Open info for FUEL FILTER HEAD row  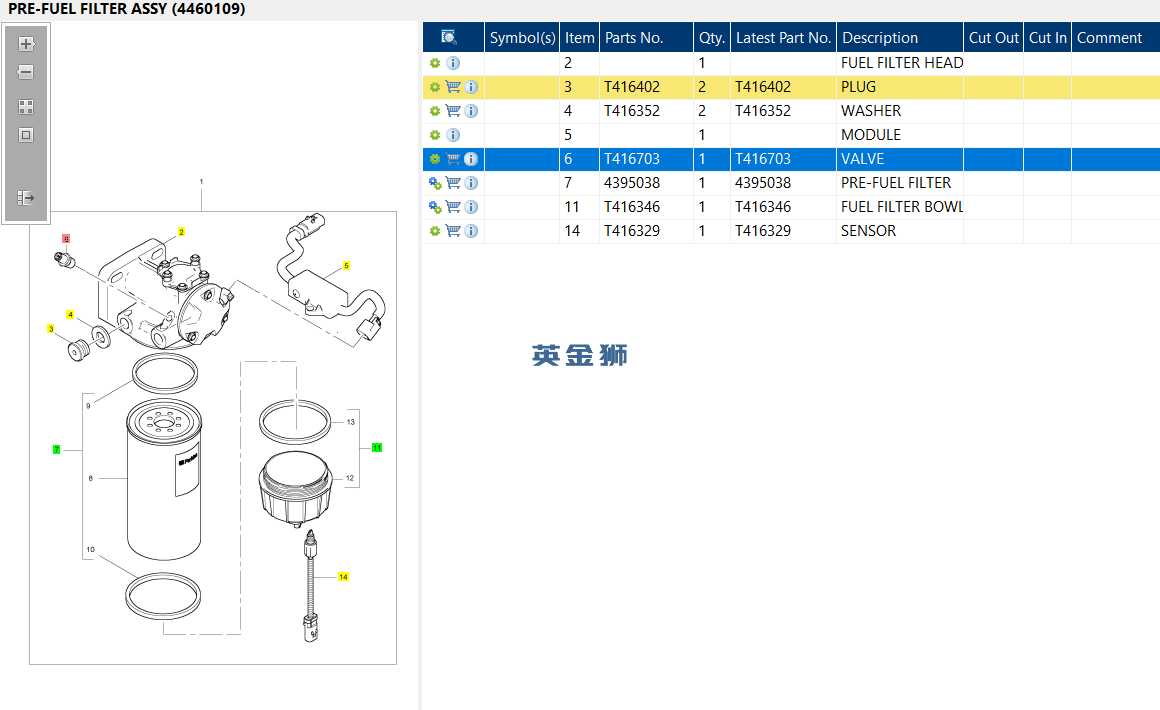(453, 63)
